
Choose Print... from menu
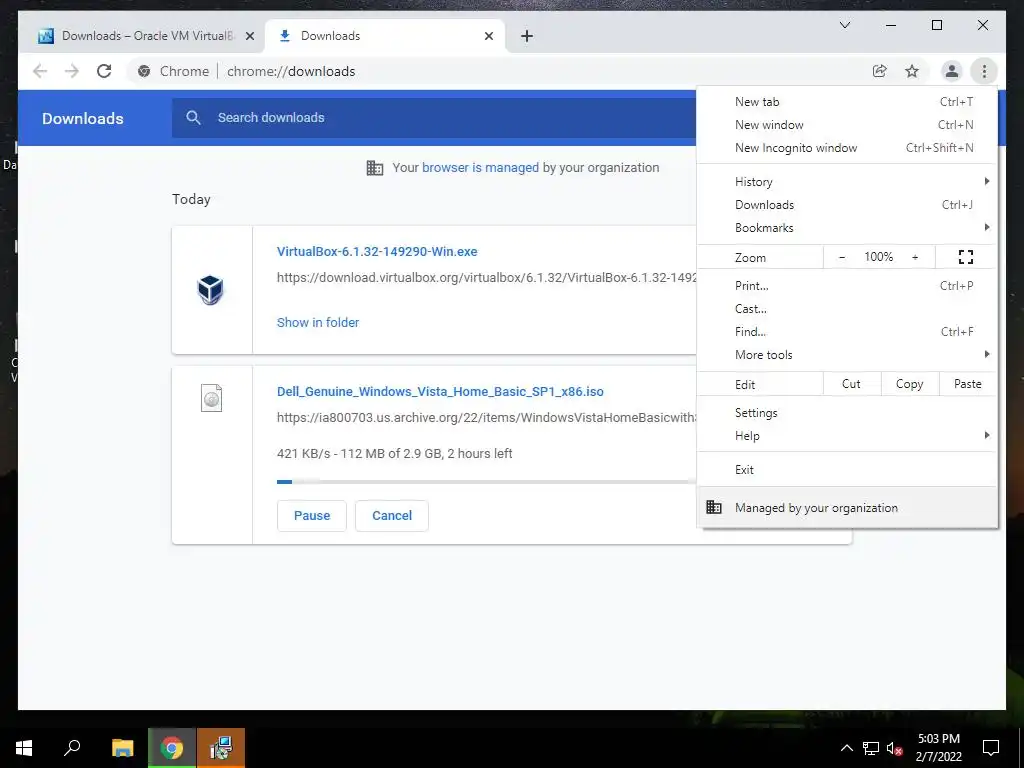tap(847, 285)
